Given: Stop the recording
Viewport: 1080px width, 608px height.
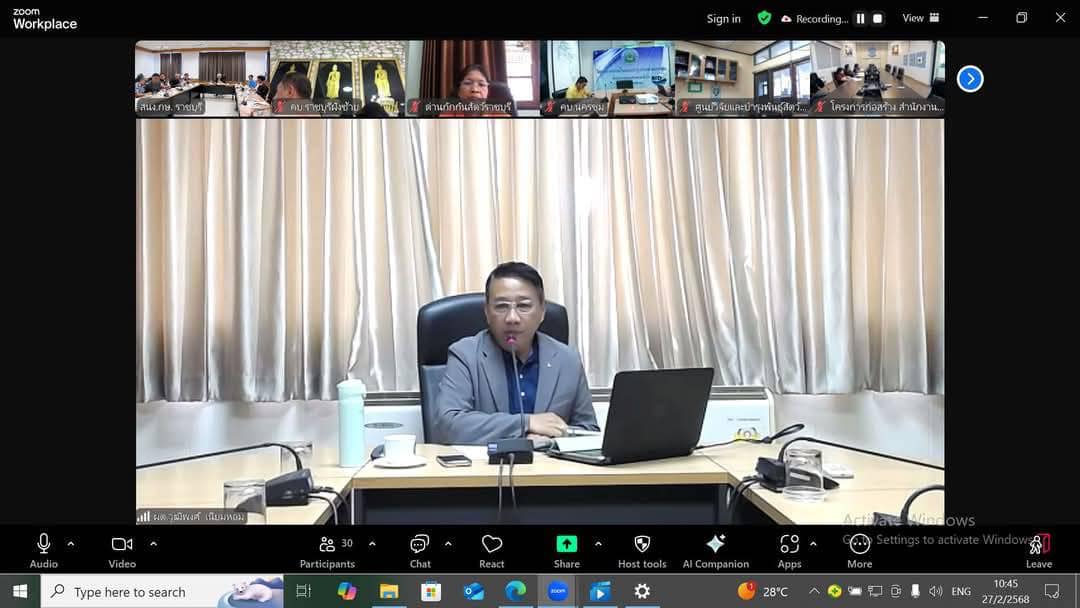Looking at the screenshot, I should [878, 19].
